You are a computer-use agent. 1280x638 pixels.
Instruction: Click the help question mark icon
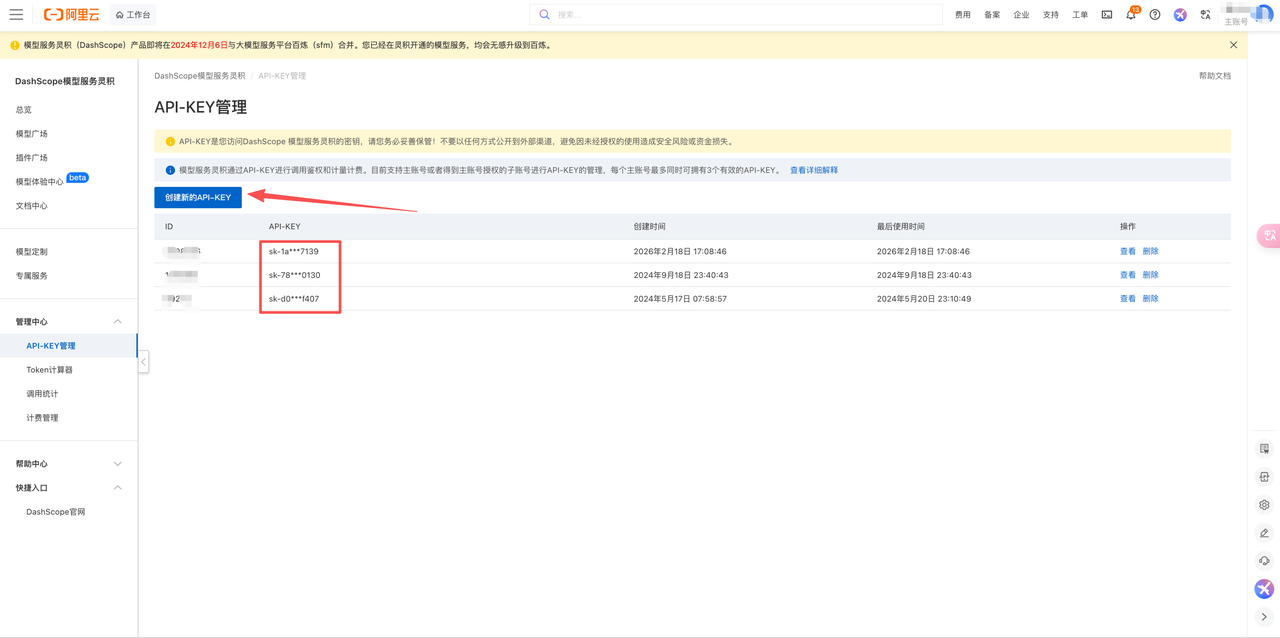tap(1155, 15)
